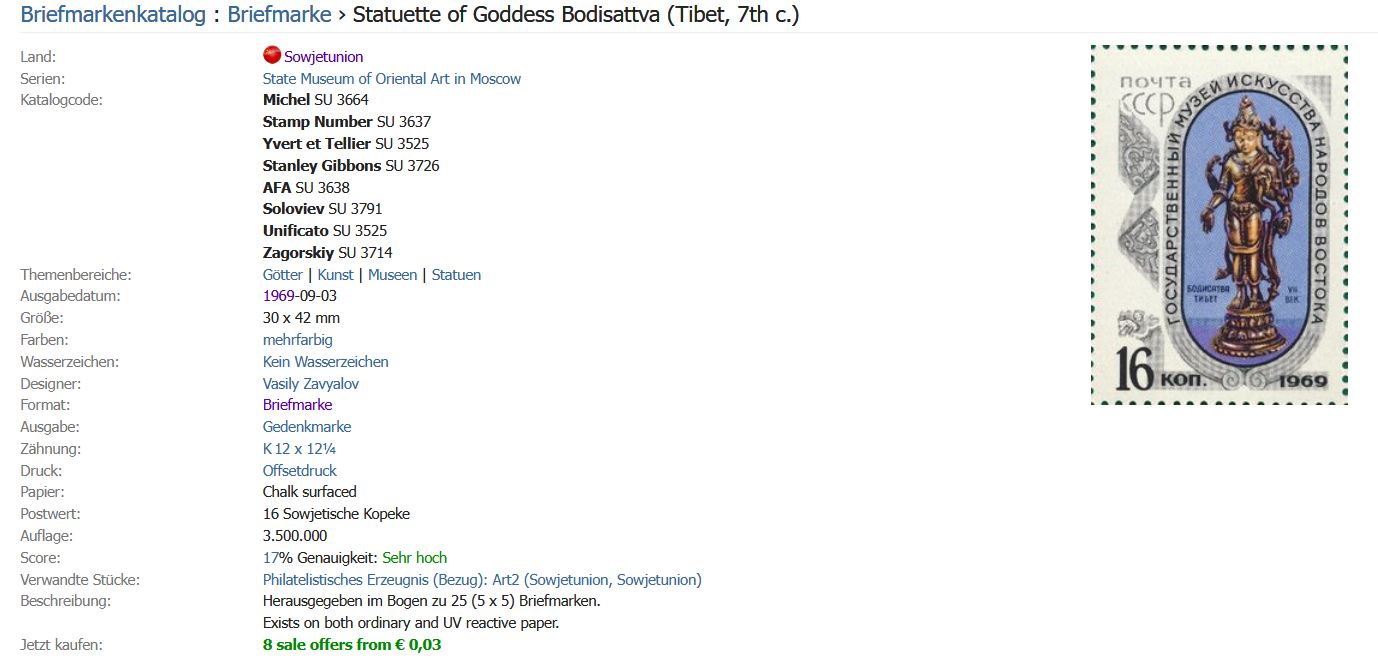Viewport: 1378px width, 664px height.
Task: Open designer Vasily Zavyalov link
Action: click(310, 384)
